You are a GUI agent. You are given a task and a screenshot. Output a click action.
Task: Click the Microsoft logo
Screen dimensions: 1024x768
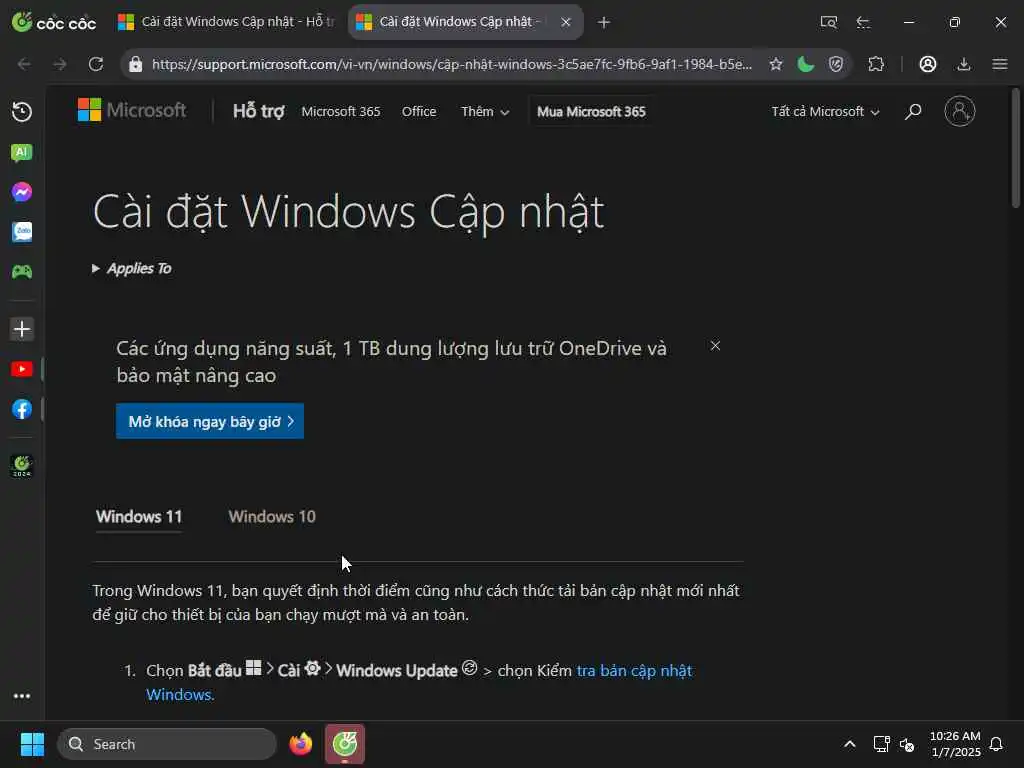132,110
